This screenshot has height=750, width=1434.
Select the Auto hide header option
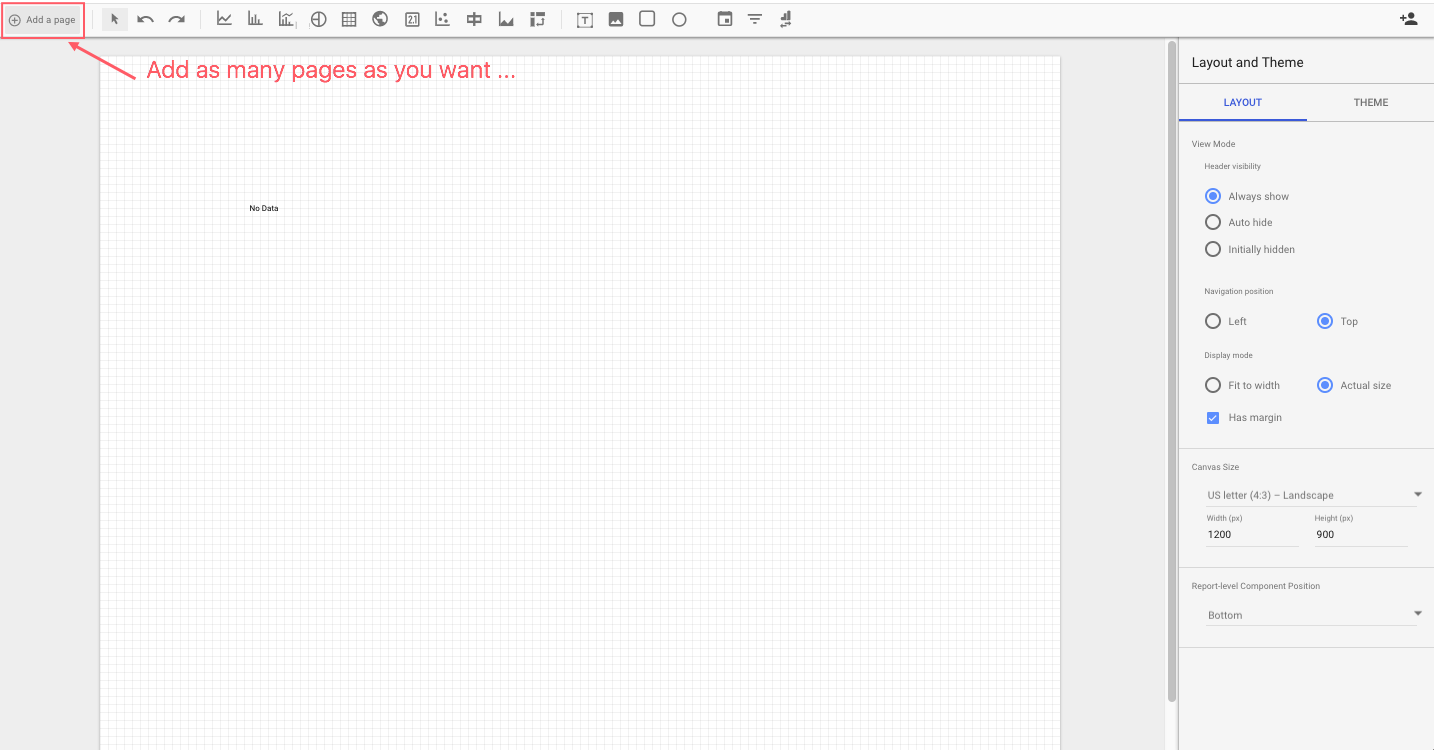click(1213, 222)
